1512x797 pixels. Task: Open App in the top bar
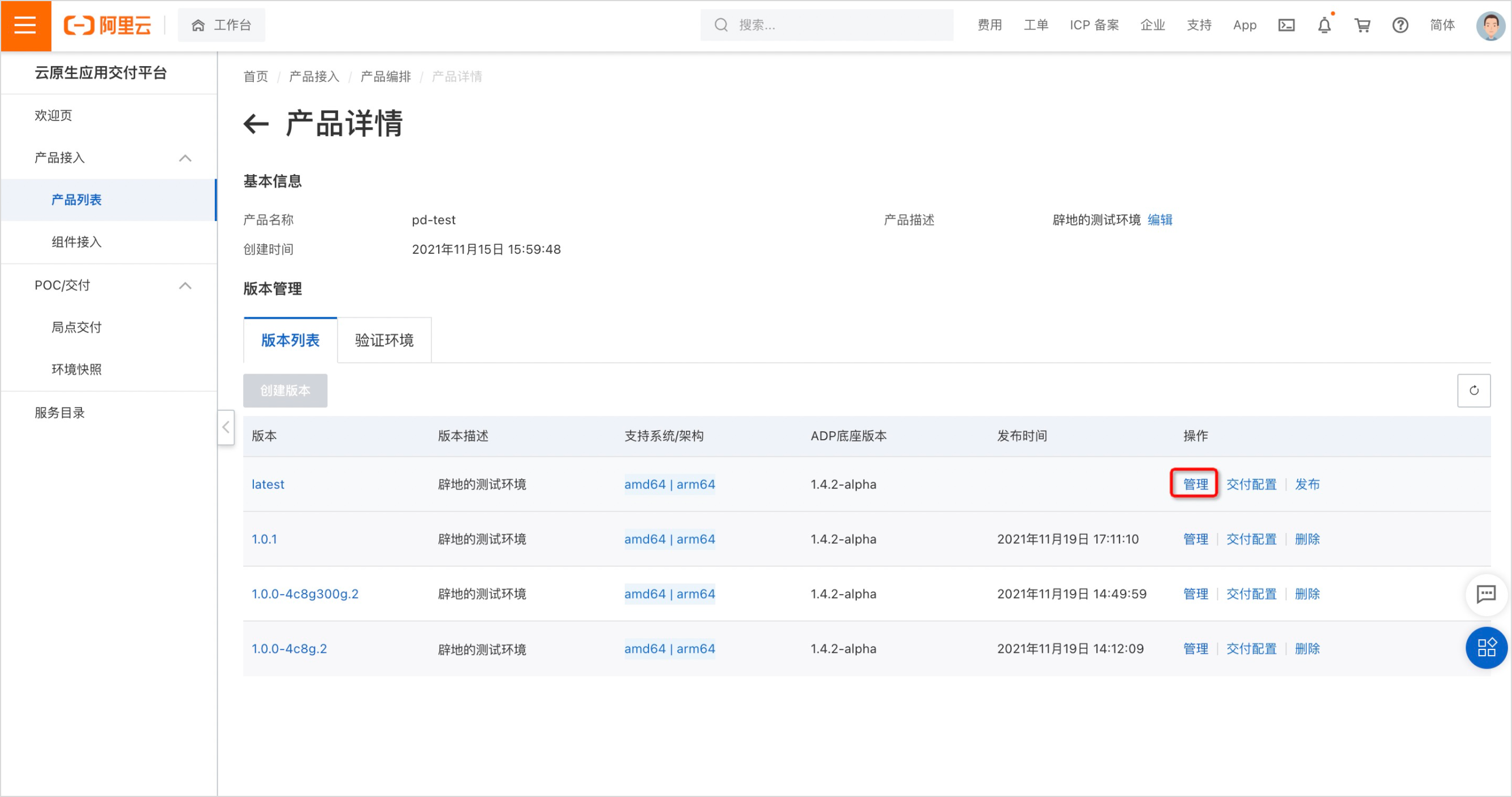pyautogui.click(x=1245, y=25)
